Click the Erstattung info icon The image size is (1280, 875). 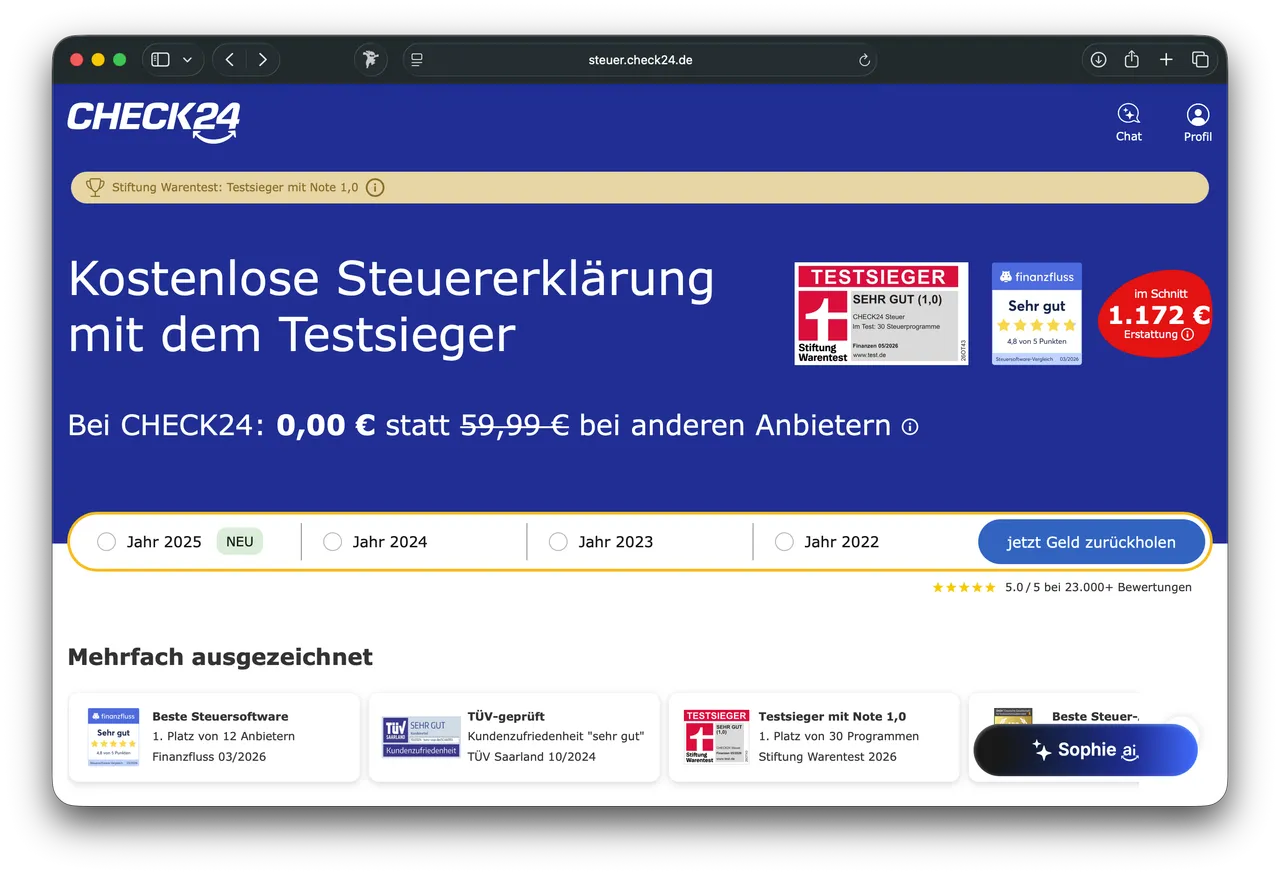(x=1187, y=335)
